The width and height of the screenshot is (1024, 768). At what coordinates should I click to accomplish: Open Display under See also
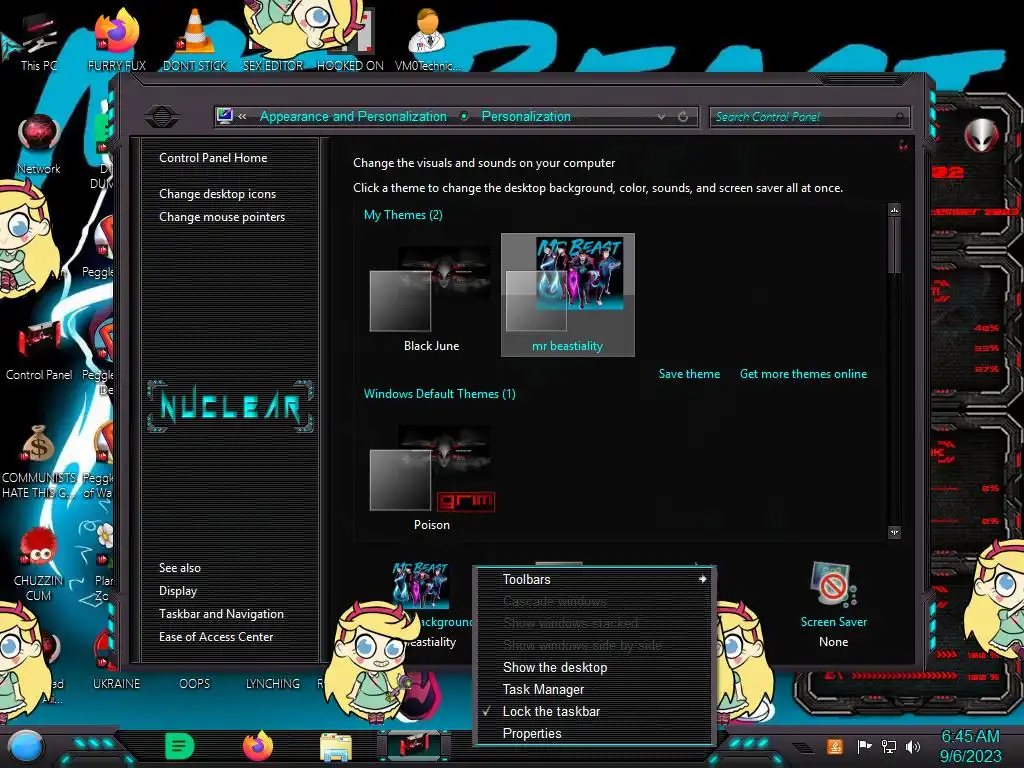(x=178, y=590)
